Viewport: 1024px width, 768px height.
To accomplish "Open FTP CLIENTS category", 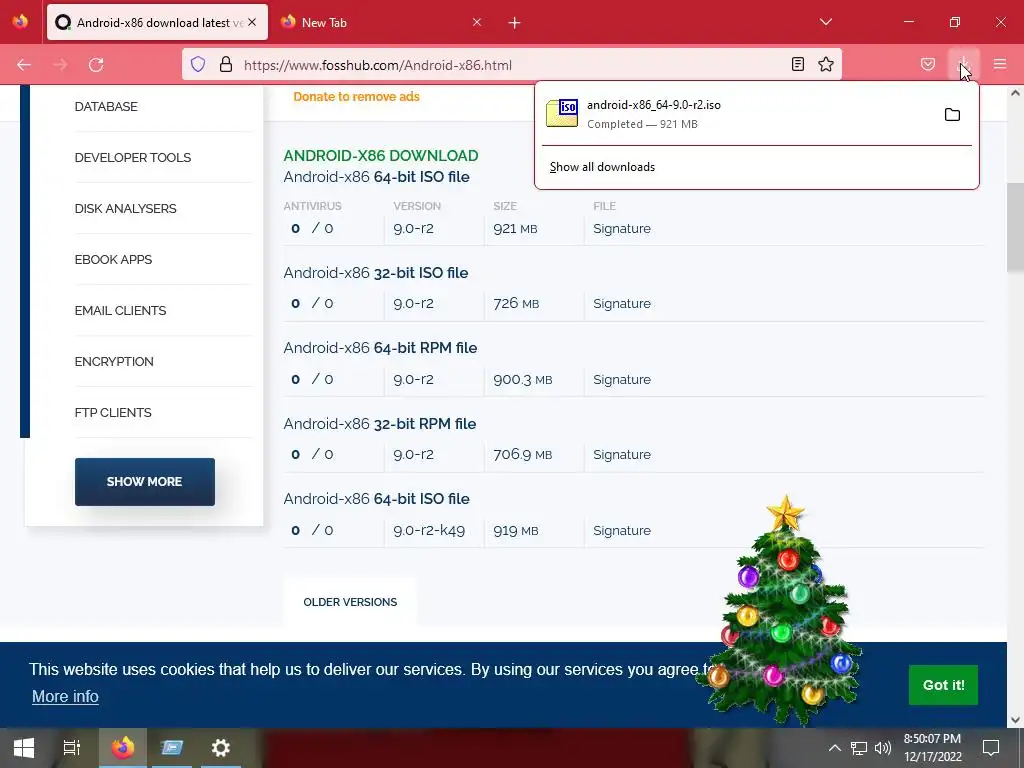I will (x=113, y=412).
